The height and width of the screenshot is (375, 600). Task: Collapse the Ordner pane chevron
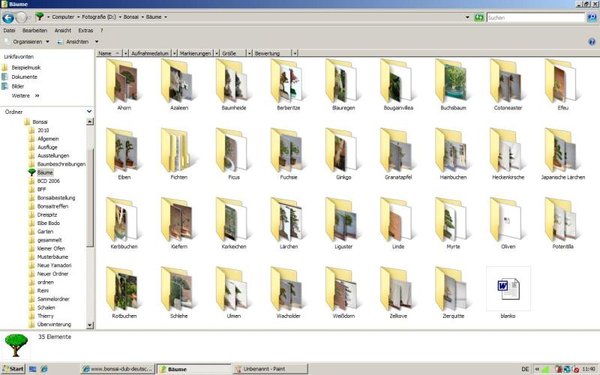pyautogui.click(x=89, y=112)
